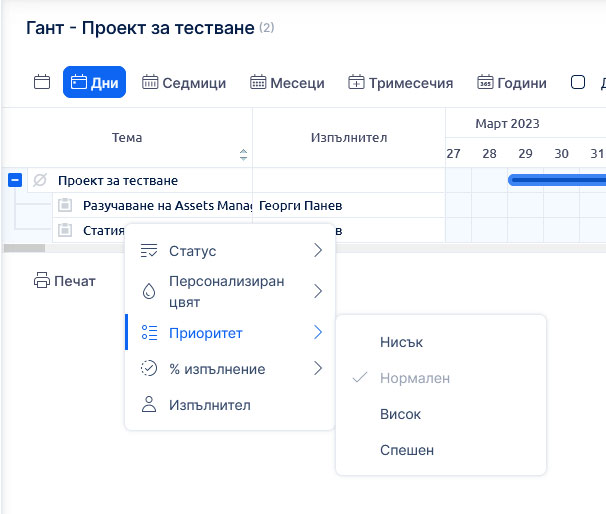
Task: Click the blue Gantt bar of the project
Action: point(557,180)
